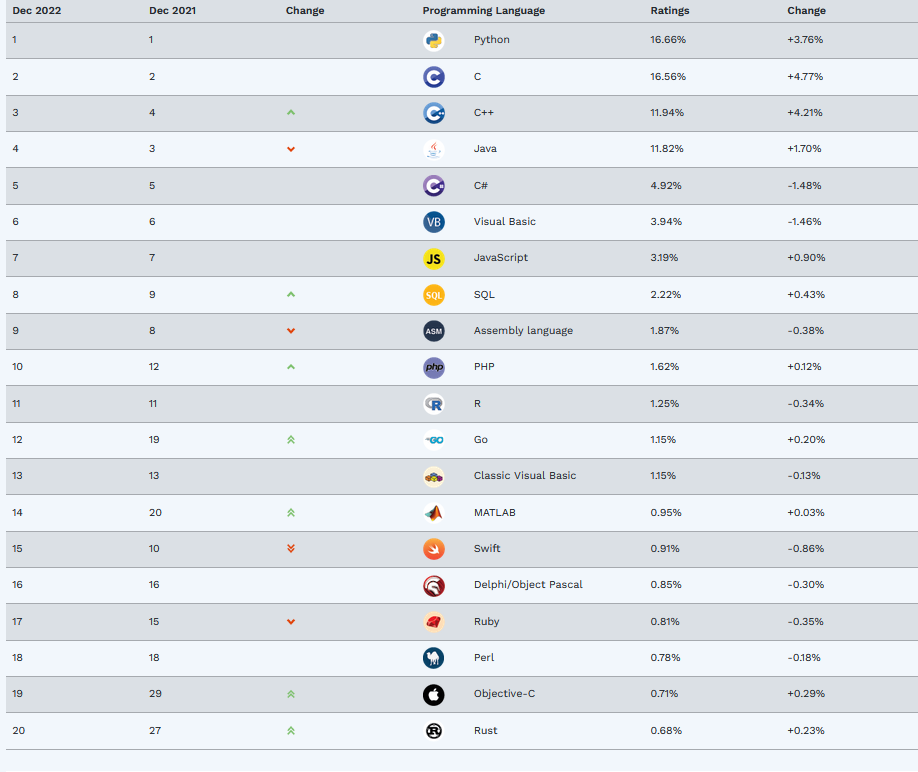Click the PHP elephant-purple logo
This screenshot has width=918, height=772.
coord(433,367)
